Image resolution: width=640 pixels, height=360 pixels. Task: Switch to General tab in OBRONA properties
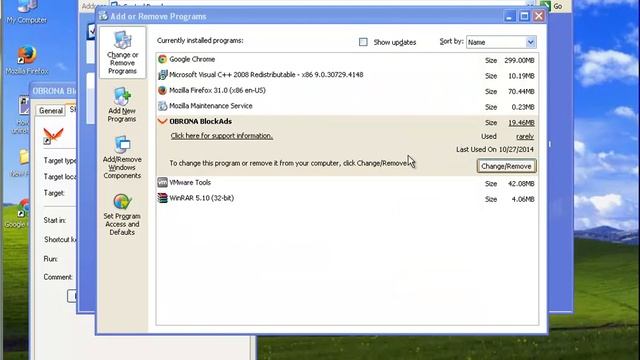(51, 111)
